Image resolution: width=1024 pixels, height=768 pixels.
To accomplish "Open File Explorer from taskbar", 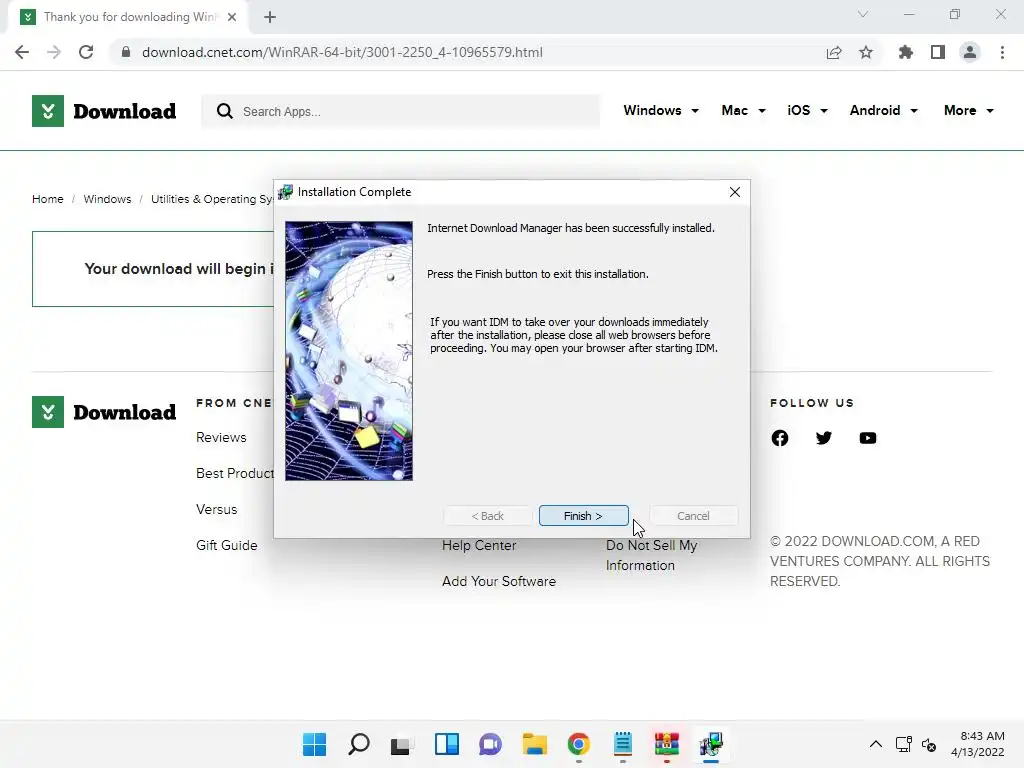I will coord(535,744).
